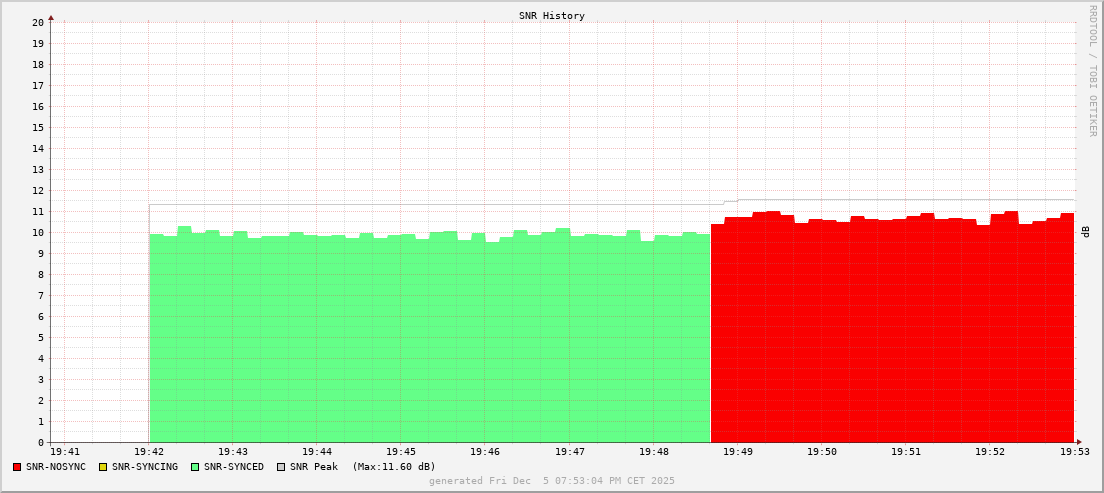Click the red SNR-NOSYNC legend swatch
Screen dimensions: 1104x493
[17, 467]
